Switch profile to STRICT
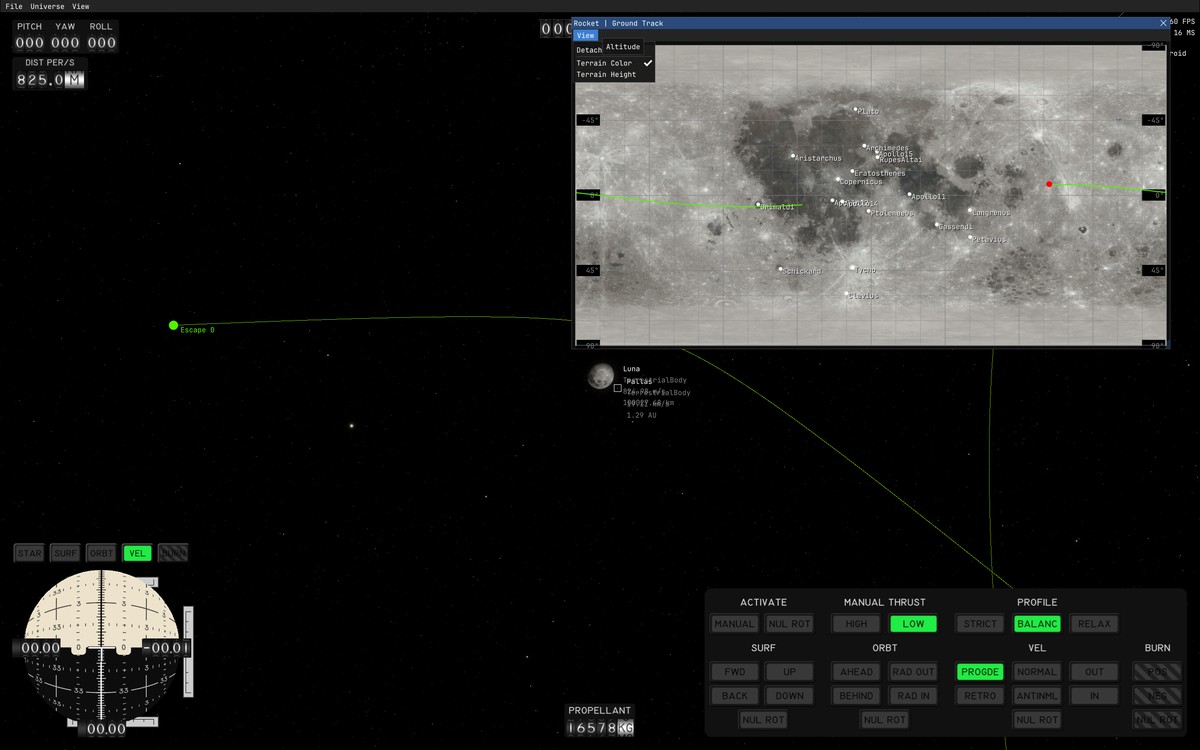Image resolution: width=1200 pixels, height=750 pixels. pyautogui.click(x=979, y=624)
